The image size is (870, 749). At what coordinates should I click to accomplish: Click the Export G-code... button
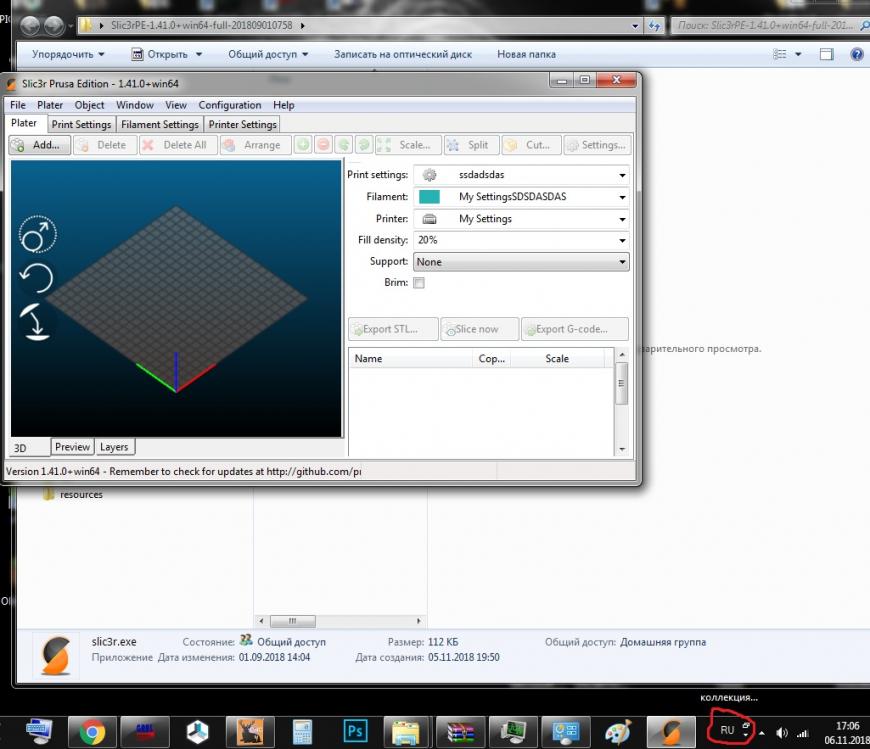pos(575,329)
